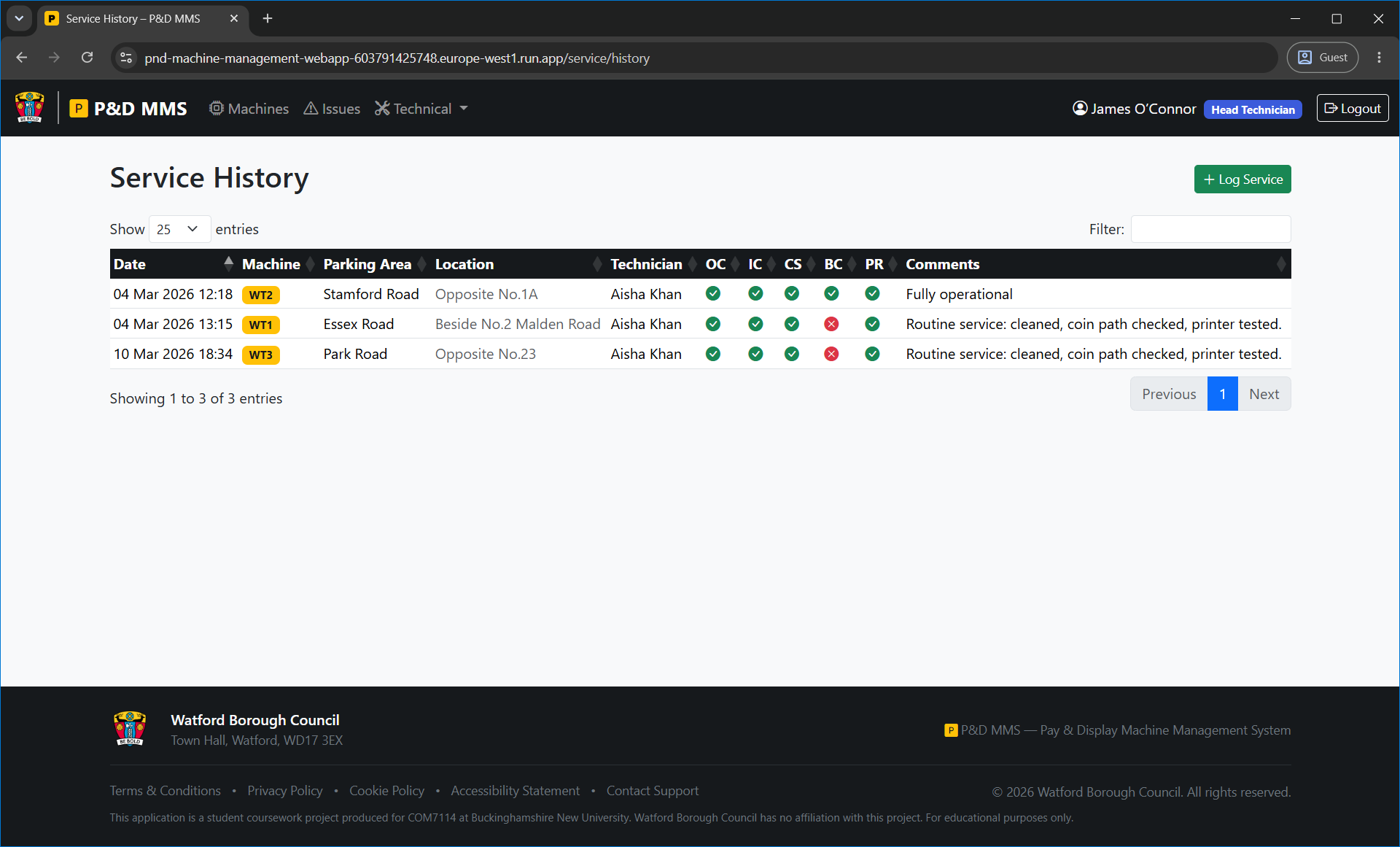Click PR green check in Essex Road row

872,324
